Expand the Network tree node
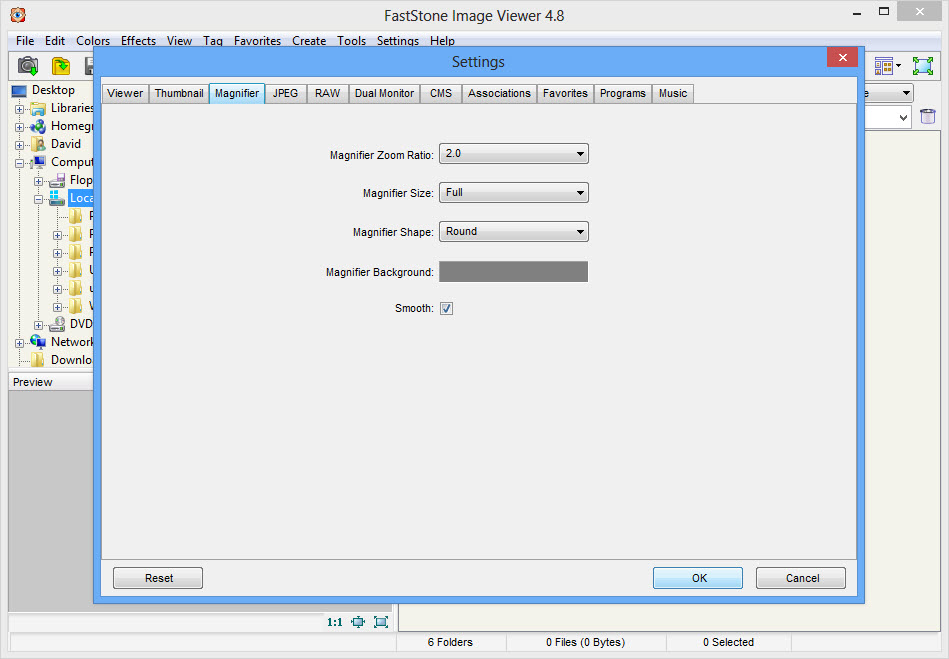Screen dimensions: 949x659 19,343
